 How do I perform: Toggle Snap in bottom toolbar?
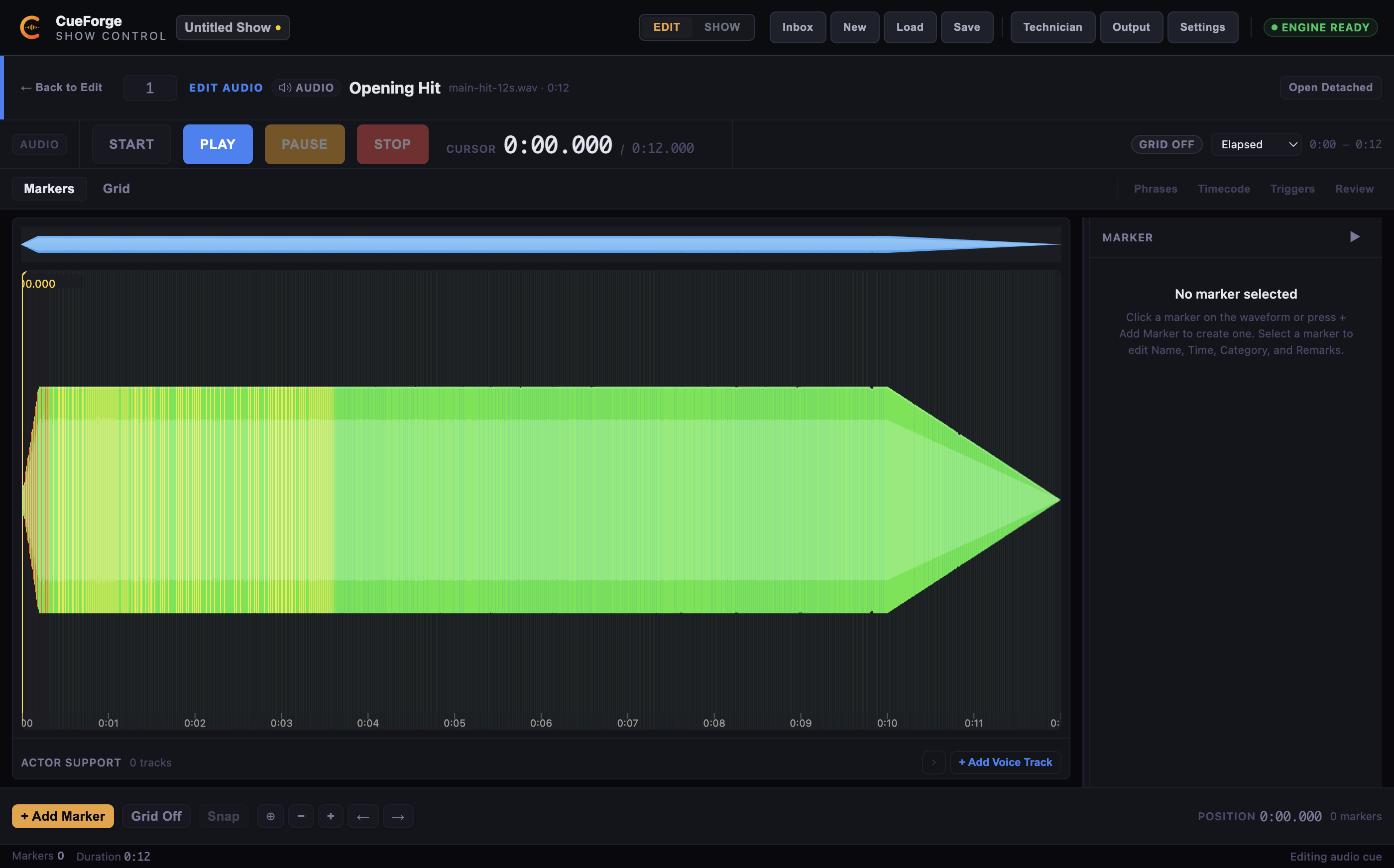coord(224,816)
